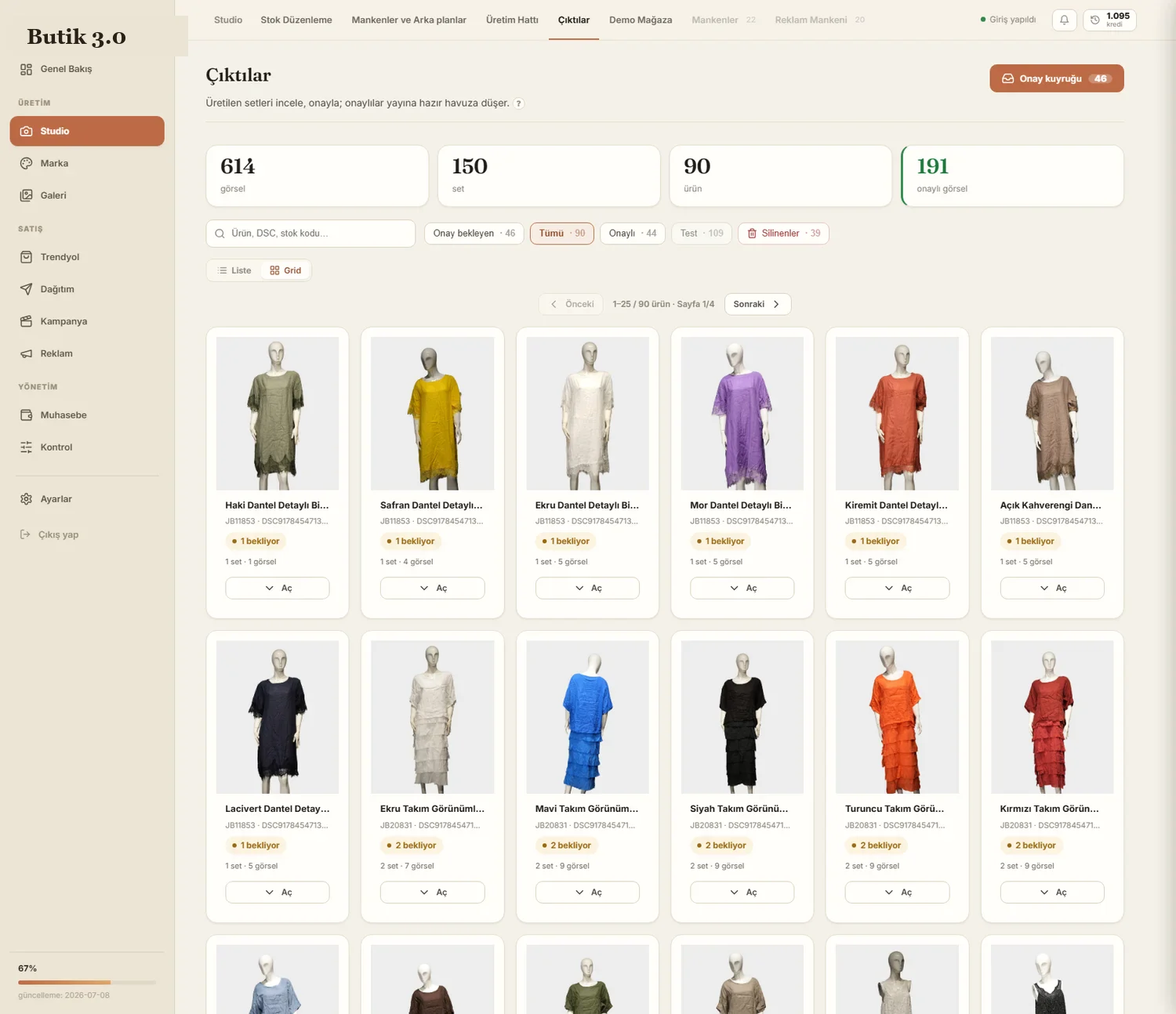Expand Kiremit Dantel Detaylı card with Aç
The width and height of the screenshot is (1176, 1014).
pyautogui.click(x=897, y=588)
